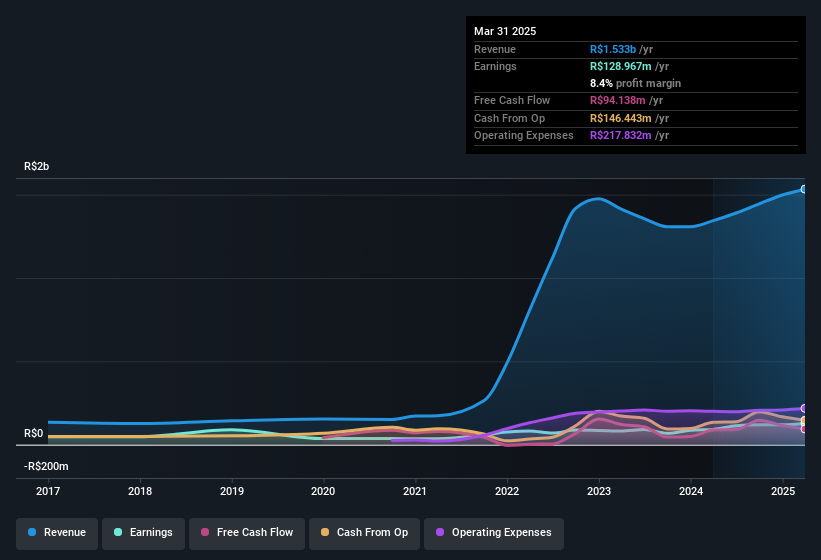Viewport: 821px width, 560px height.
Task: Toggle the Cash From Op legend button
Action: click(x=364, y=533)
